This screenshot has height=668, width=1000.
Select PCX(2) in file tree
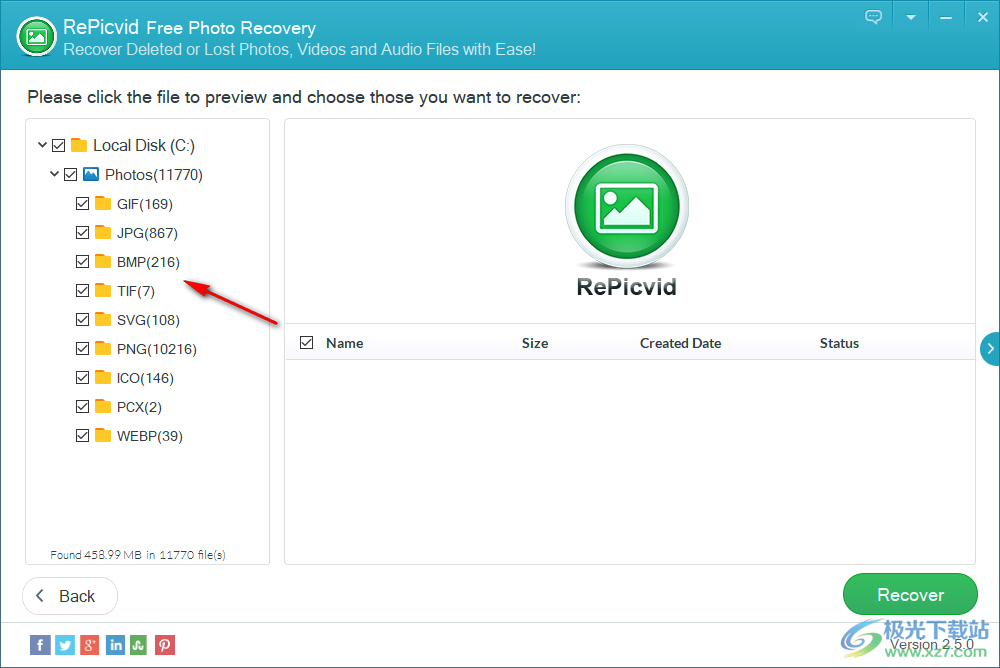140,407
